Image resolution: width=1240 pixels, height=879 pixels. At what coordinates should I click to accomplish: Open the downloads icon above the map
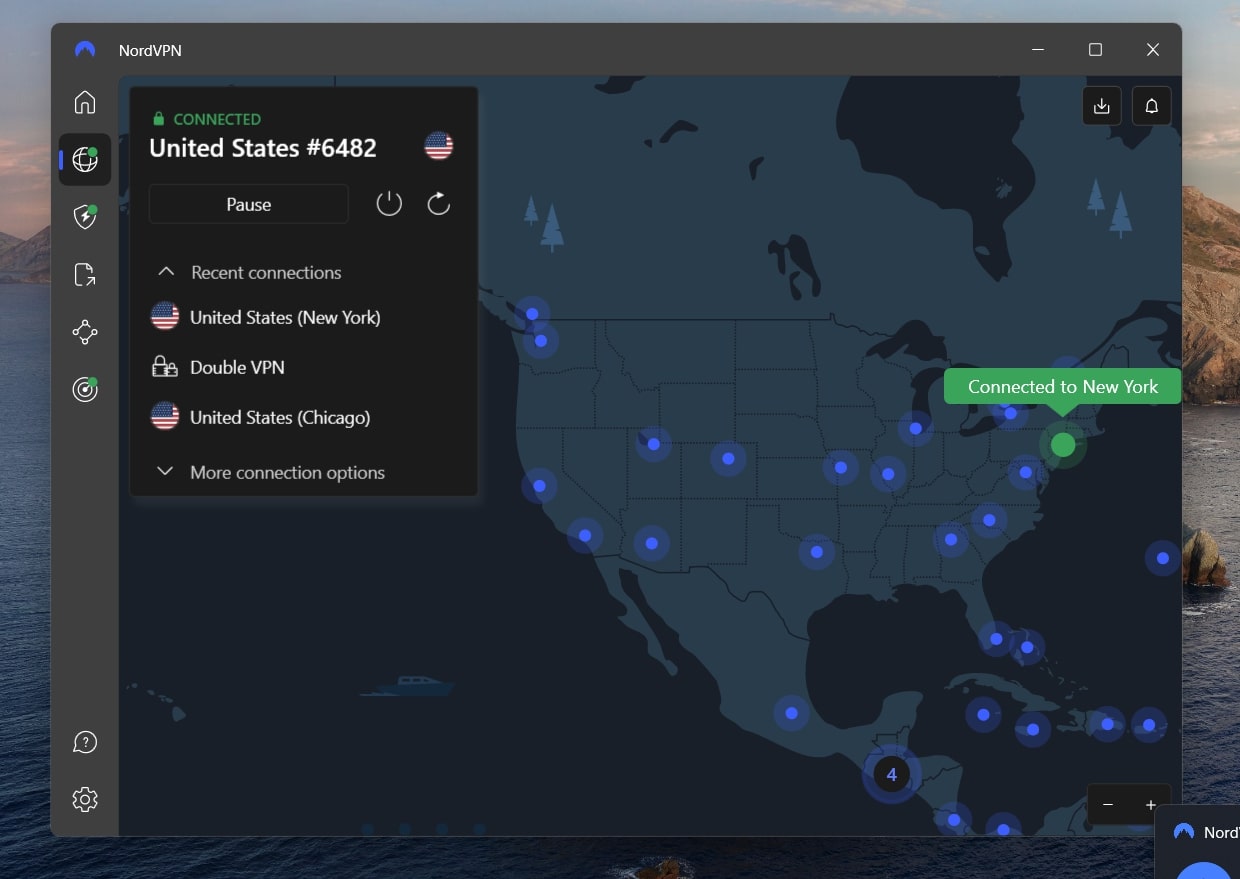1101,105
